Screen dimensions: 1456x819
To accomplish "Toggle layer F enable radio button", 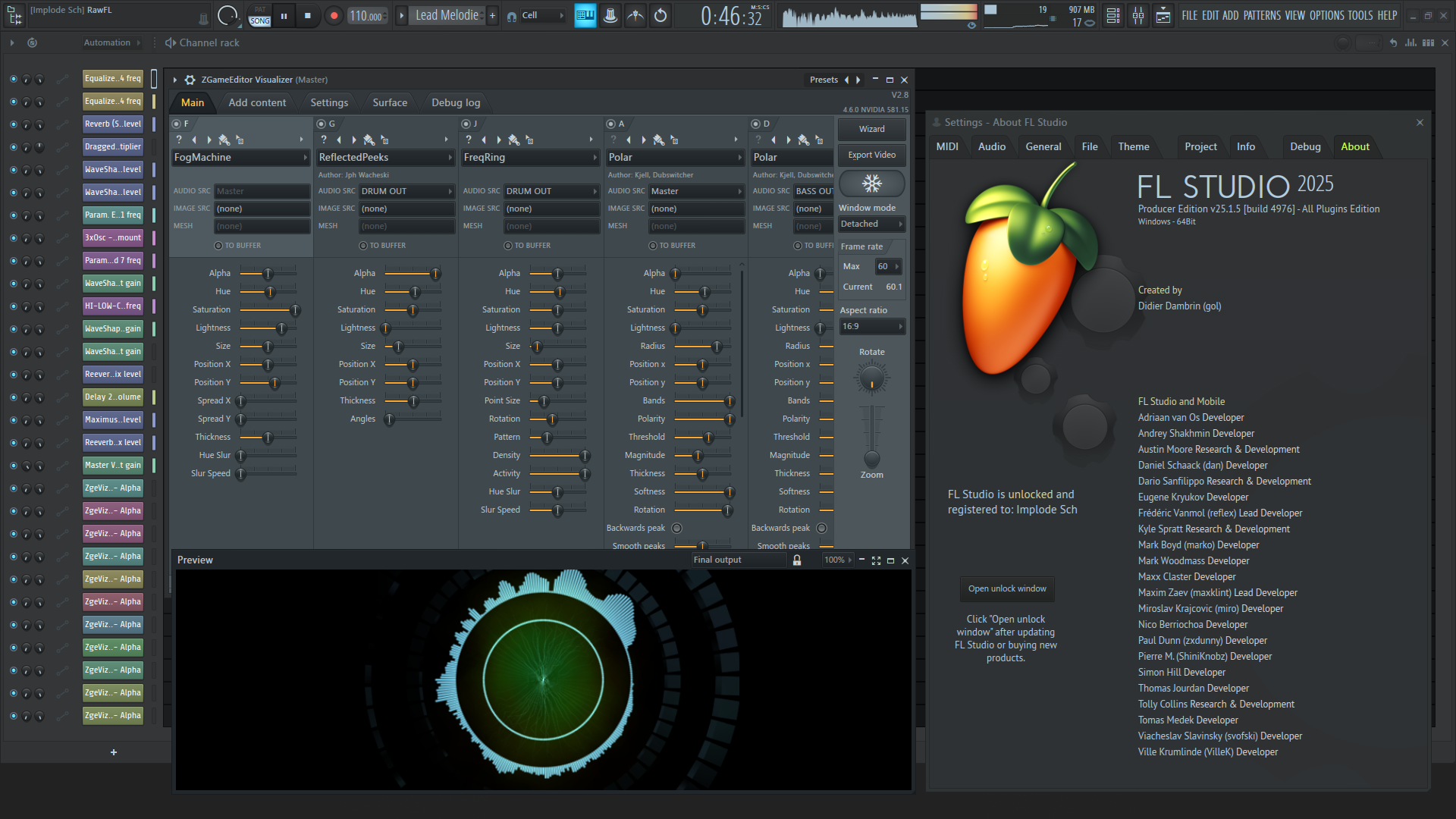I will click(x=177, y=124).
